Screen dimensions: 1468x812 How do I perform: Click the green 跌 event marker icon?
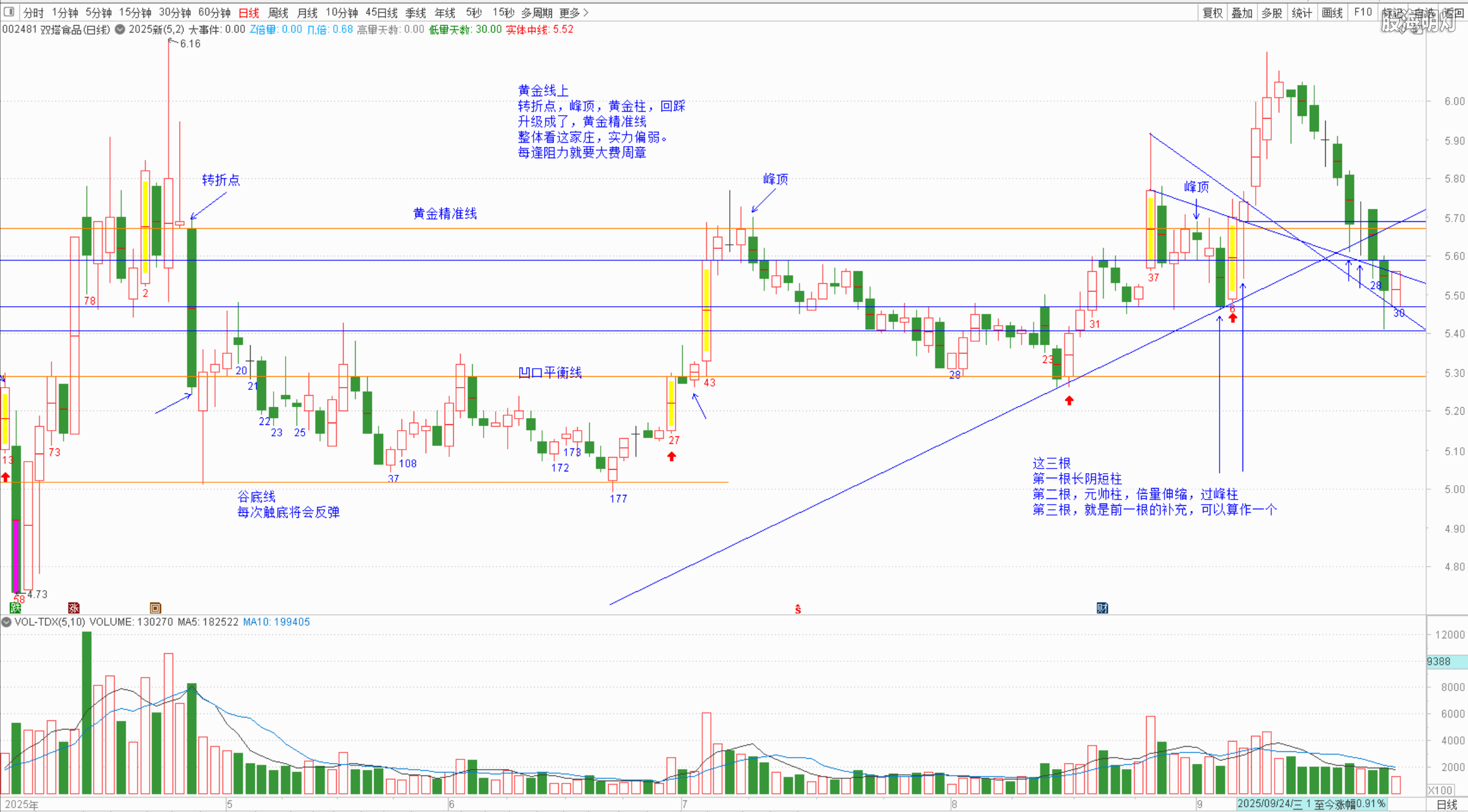(x=15, y=608)
